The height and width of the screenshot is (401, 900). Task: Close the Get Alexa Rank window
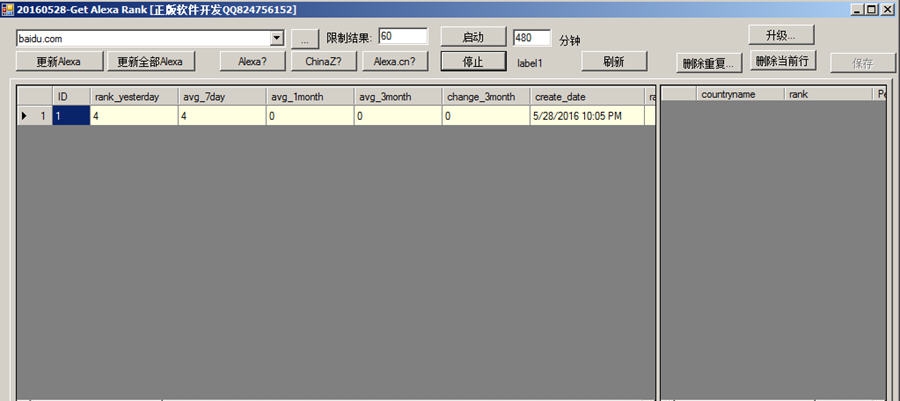[x=887, y=10]
